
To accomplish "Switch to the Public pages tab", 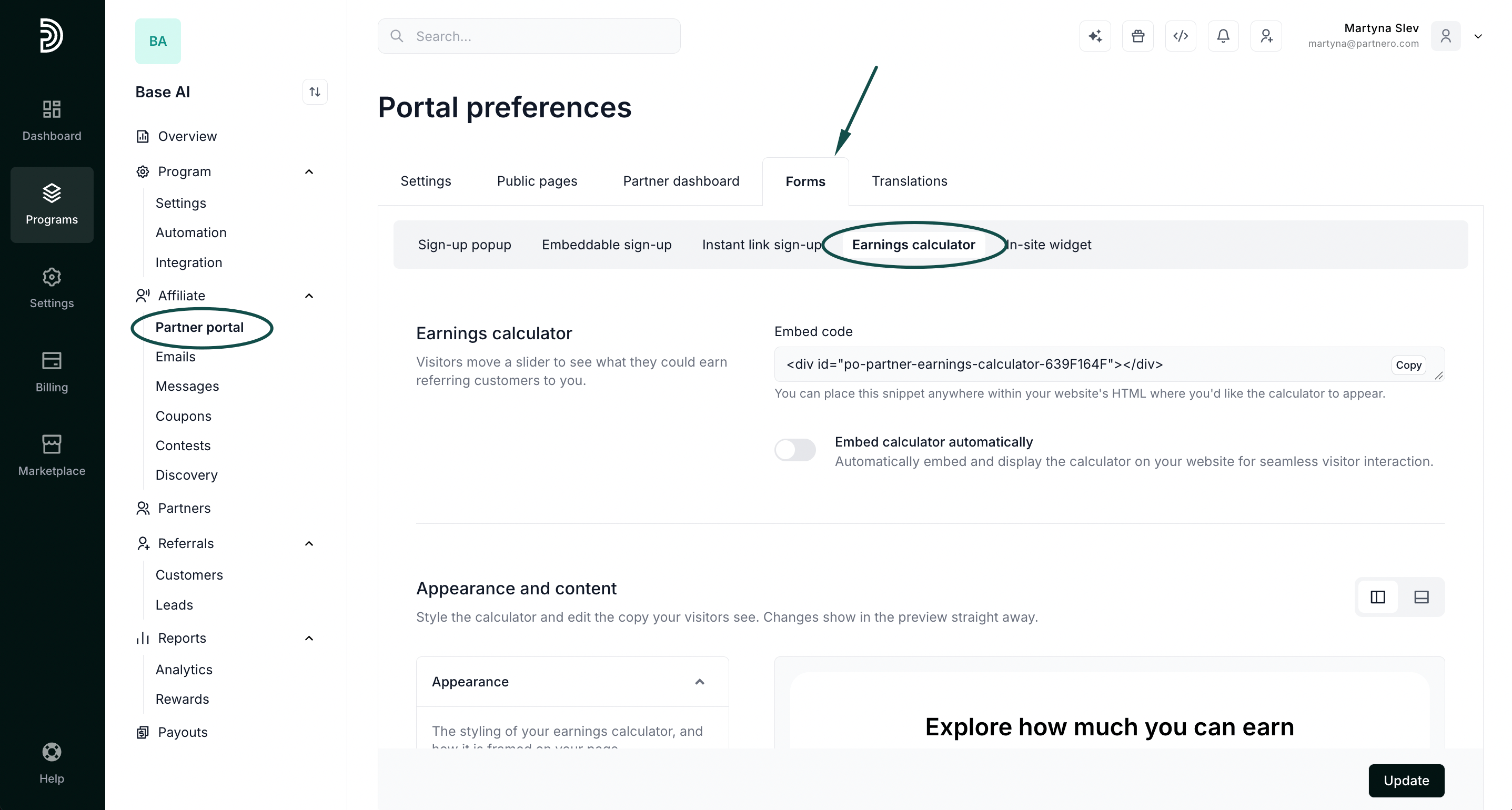I will pos(537,181).
